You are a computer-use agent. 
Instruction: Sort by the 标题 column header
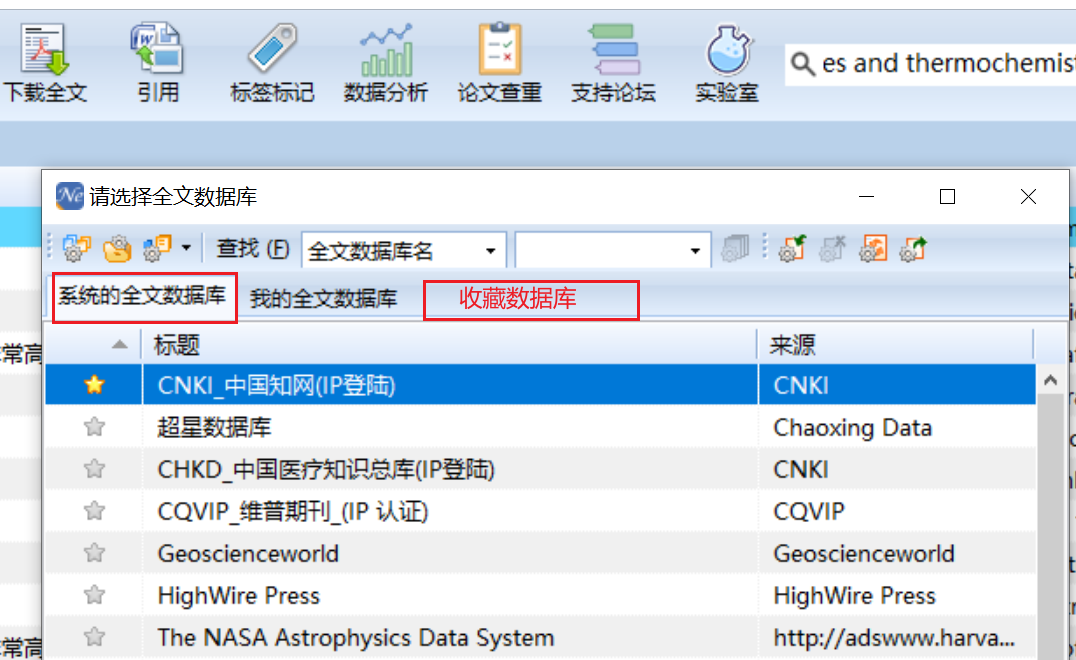pos(449,344)
